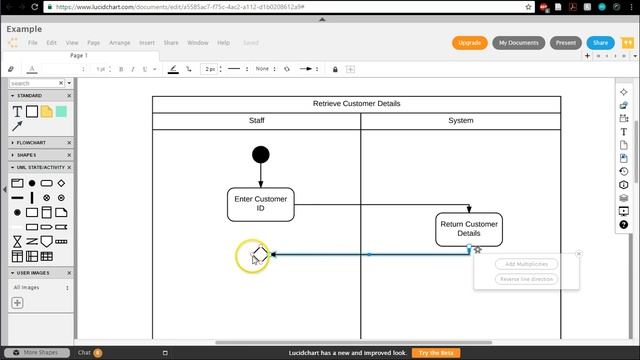Select the three-by-three grid swimlane shape

pos(47,256)
